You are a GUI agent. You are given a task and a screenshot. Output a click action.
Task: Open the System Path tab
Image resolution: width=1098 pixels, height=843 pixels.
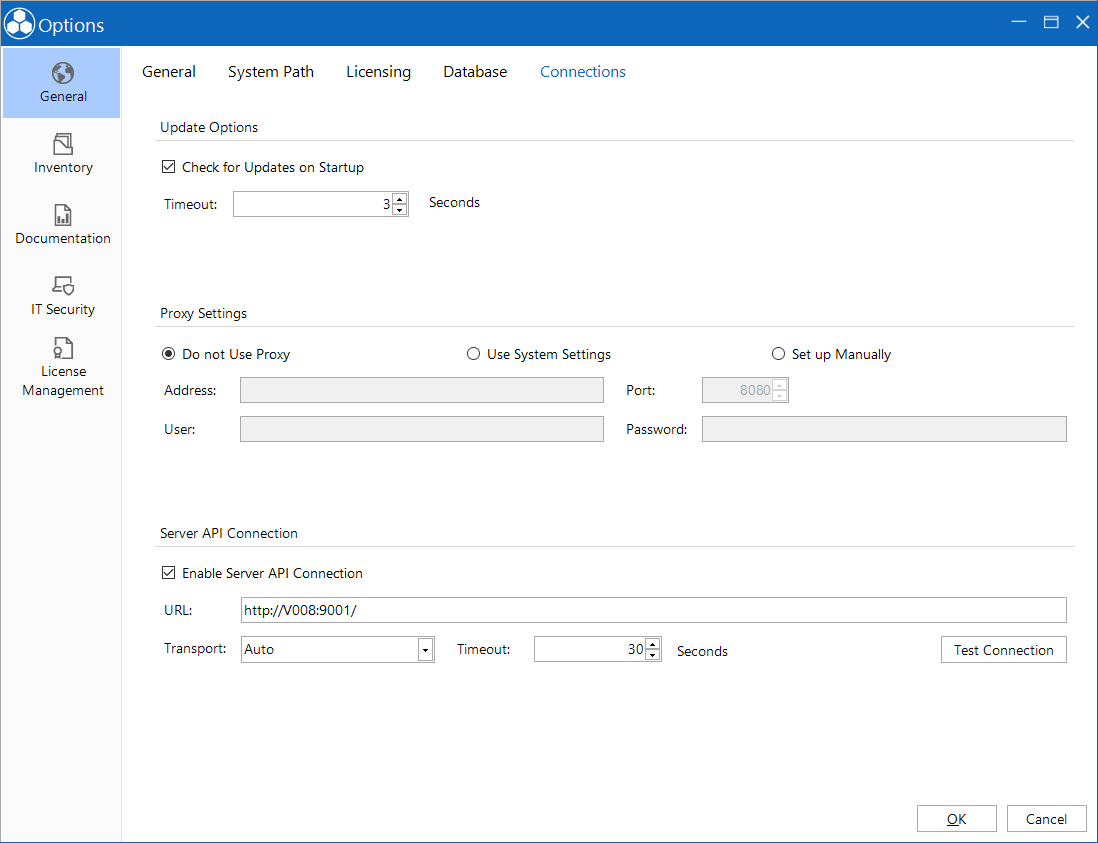tap(271, 72)
